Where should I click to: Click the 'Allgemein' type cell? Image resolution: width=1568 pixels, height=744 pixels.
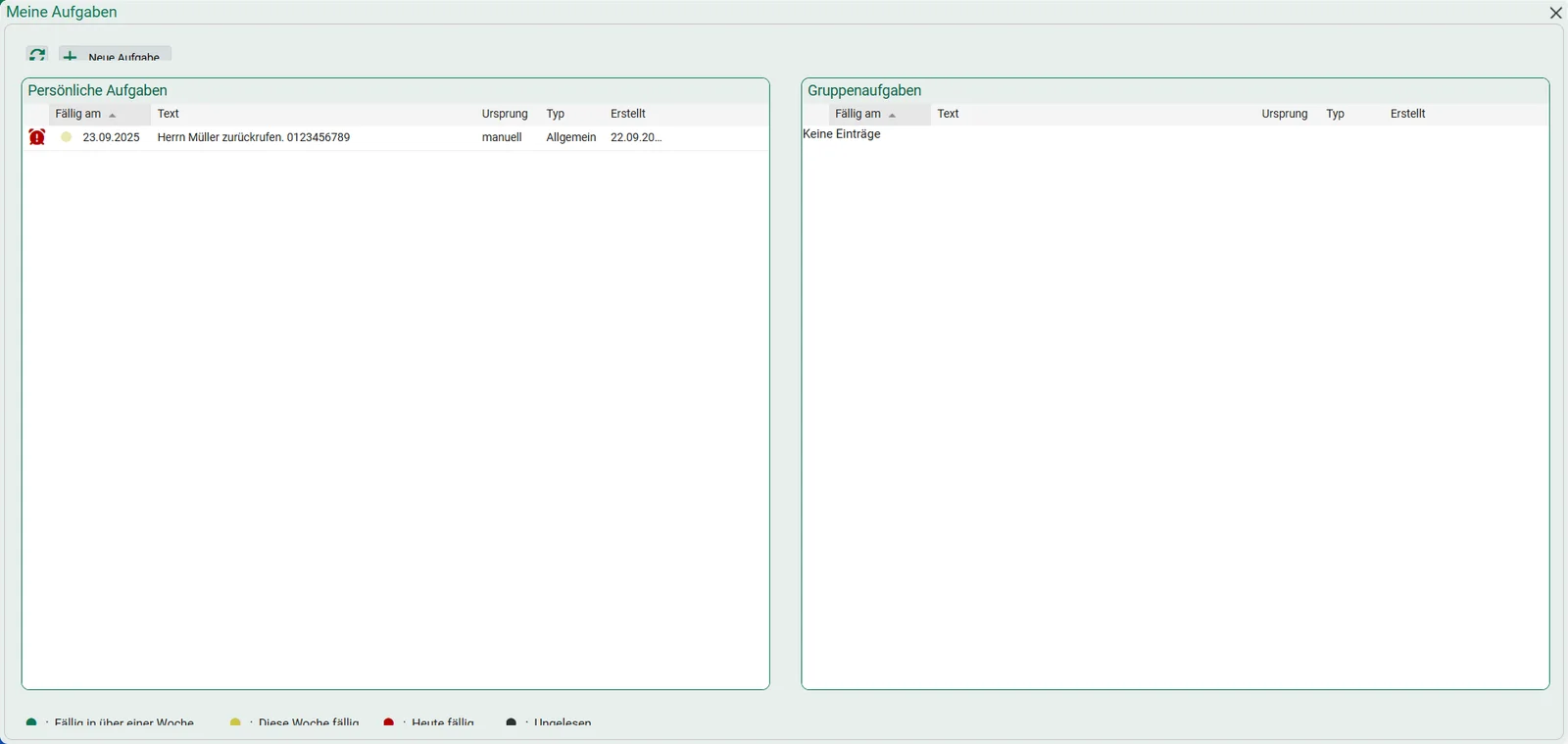(x=571, y=137)
